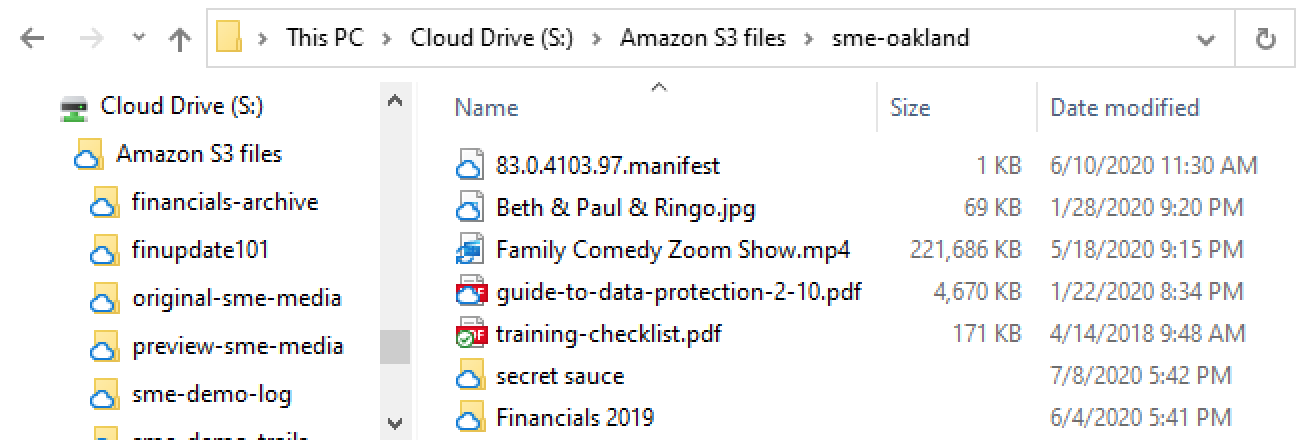Open the recent locations dropdown arrow
Image resolution: width=1308 pixels, height=448 pixels.
pos(139,39)
